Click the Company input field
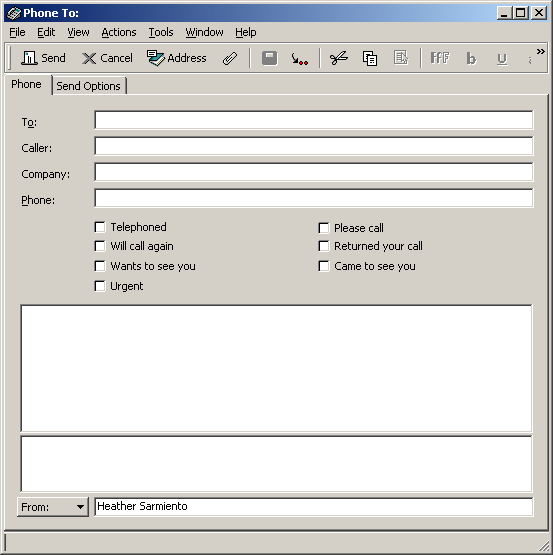553x555 pixels. point(314,172)
